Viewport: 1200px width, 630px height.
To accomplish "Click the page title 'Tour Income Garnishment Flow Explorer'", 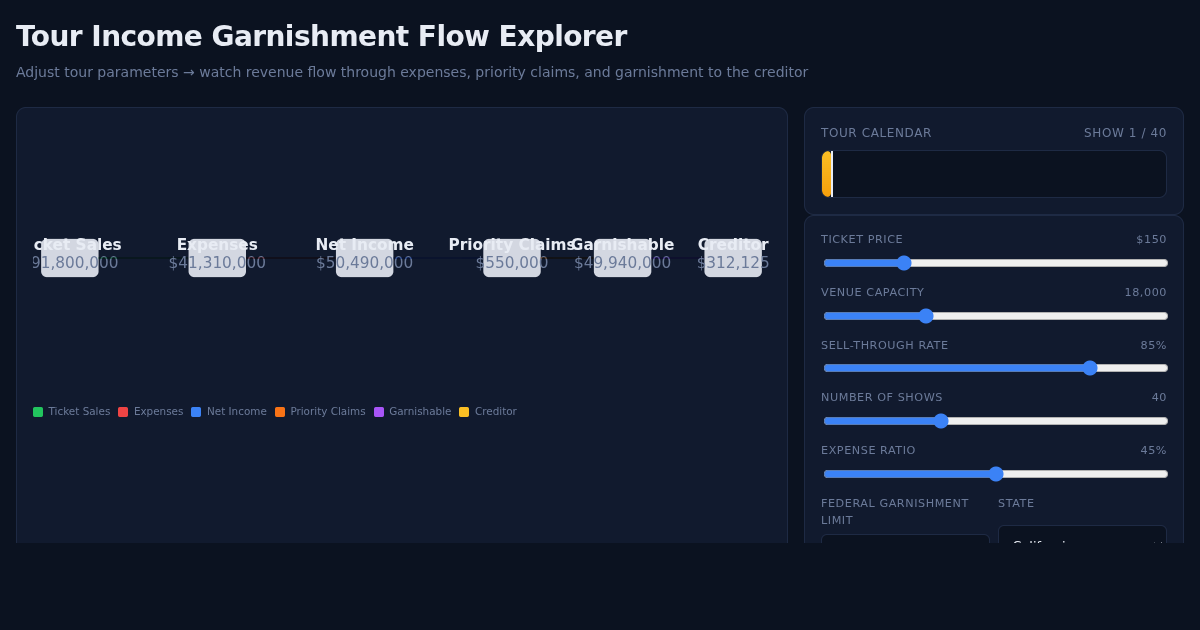I will [322, 38].
